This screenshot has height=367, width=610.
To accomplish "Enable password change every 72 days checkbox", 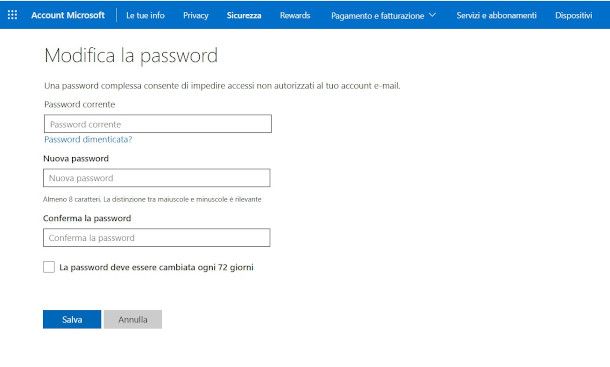I will pos(49,267).
